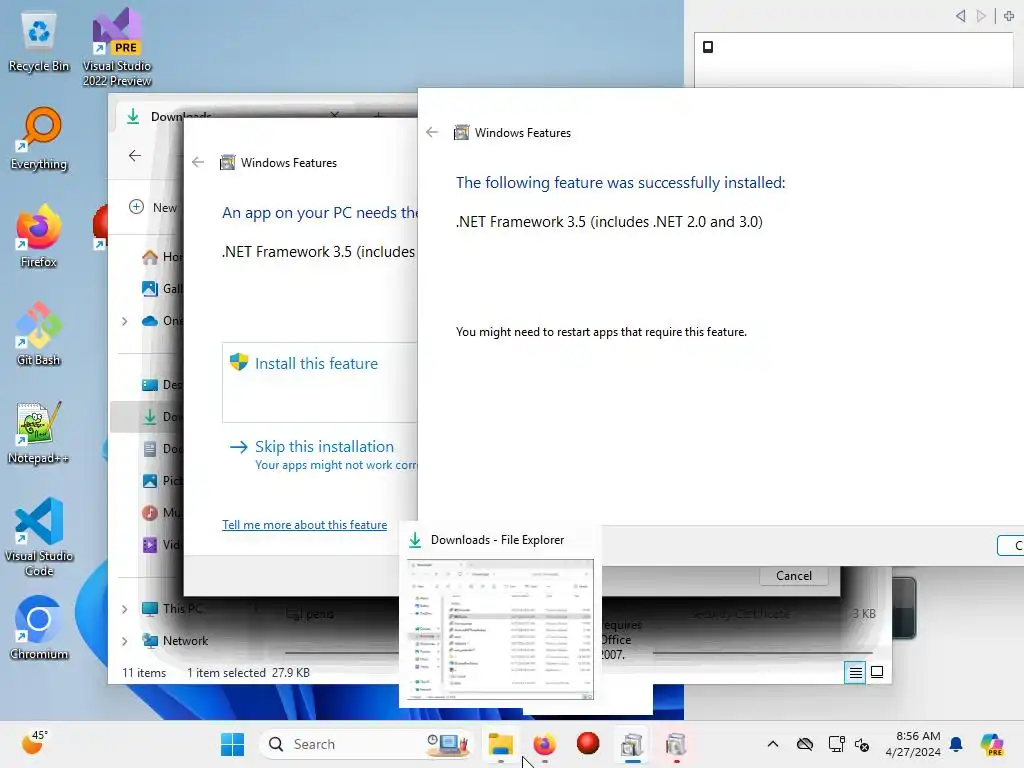Click Install this feature option
The height and width of the screenshot is (768, 1024).
point(319,382)
